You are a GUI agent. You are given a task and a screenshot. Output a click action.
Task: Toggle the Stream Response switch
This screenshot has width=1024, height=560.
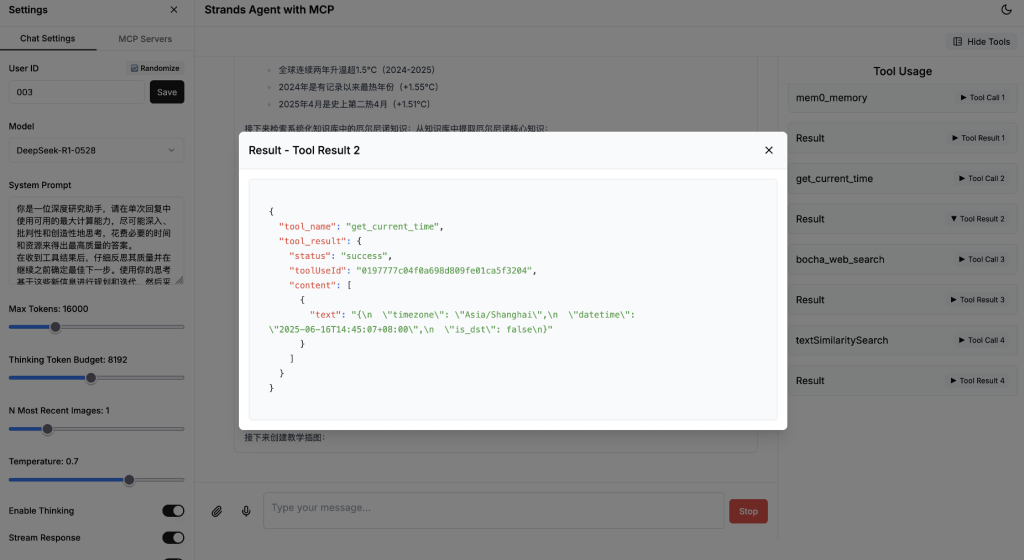173,538
